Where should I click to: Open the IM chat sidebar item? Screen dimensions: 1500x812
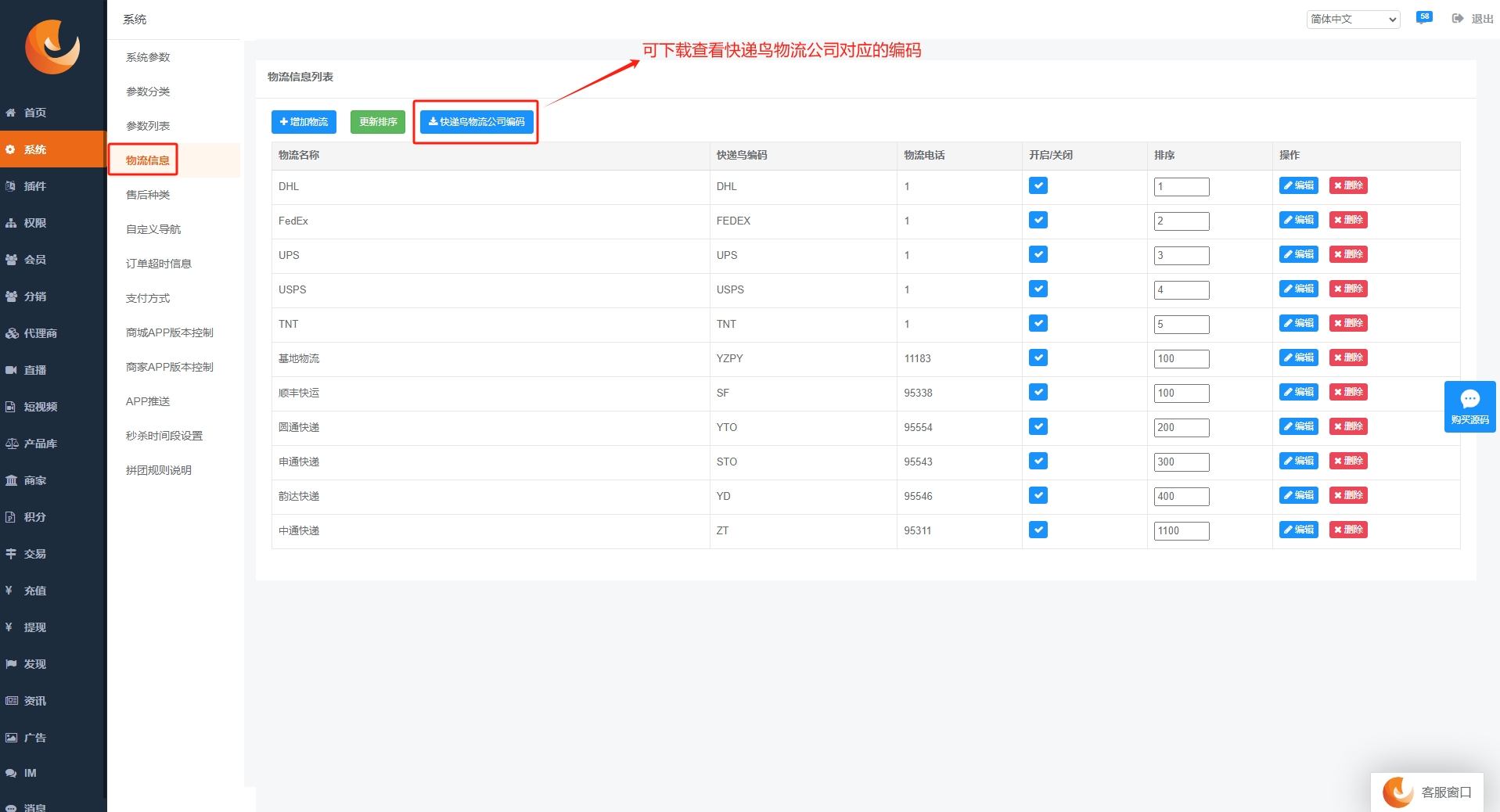point(52,773)
